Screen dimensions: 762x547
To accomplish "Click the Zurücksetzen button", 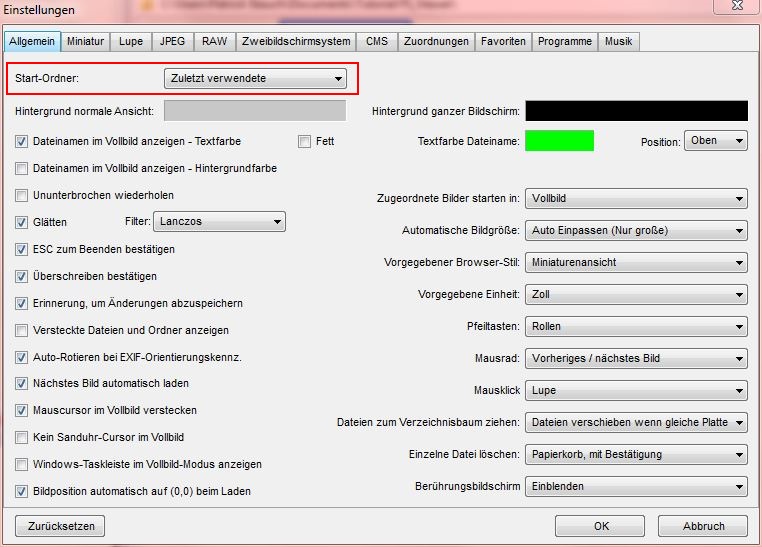I will pos(60,525).
